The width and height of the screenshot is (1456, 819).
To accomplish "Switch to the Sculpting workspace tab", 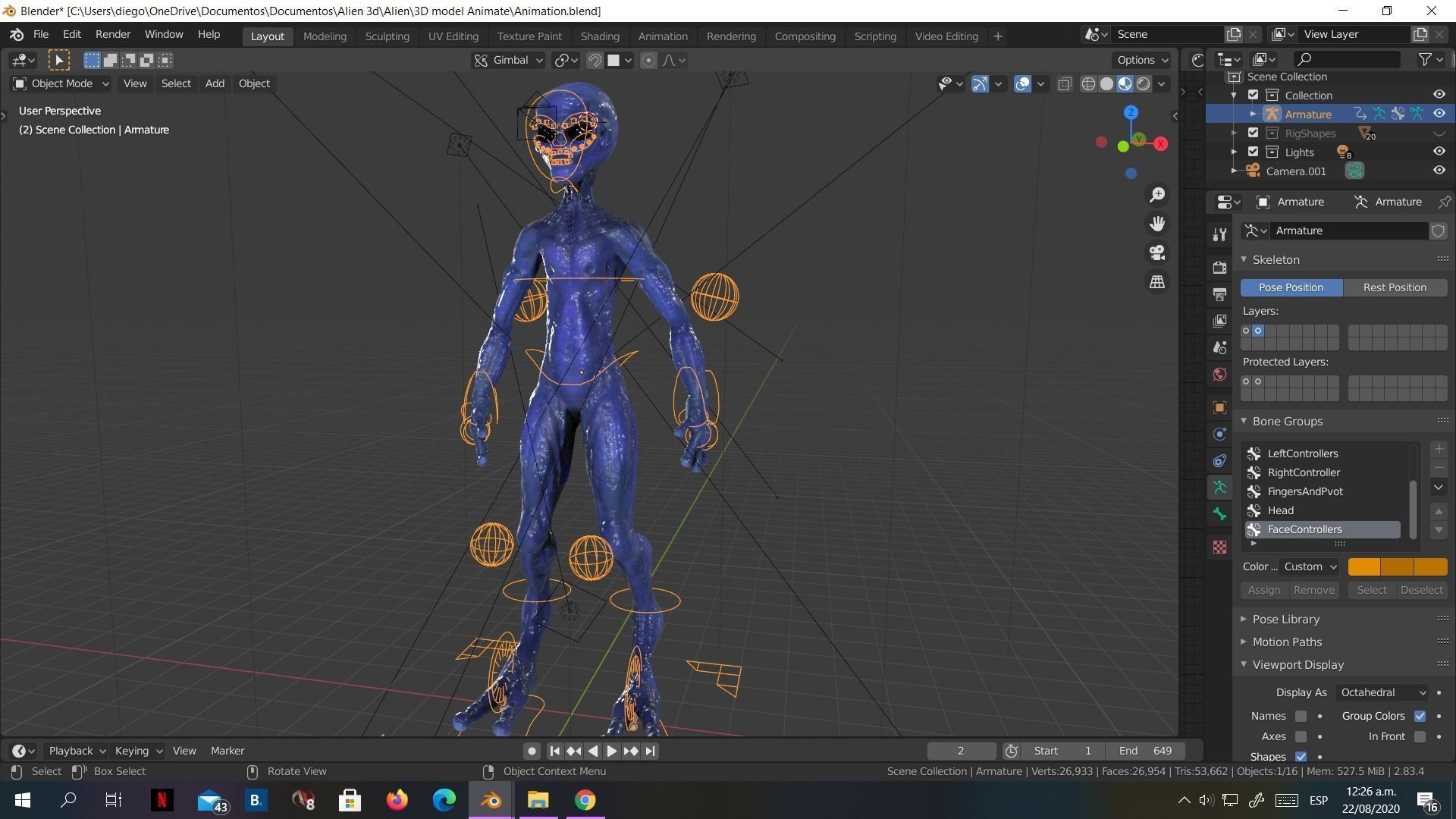I will (387, 36).
